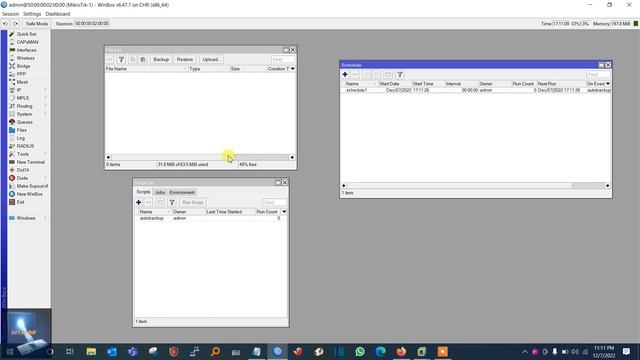Click the filter icon in Script List
This screenshot has height=360, width=640.
click(x=172, y=202)
